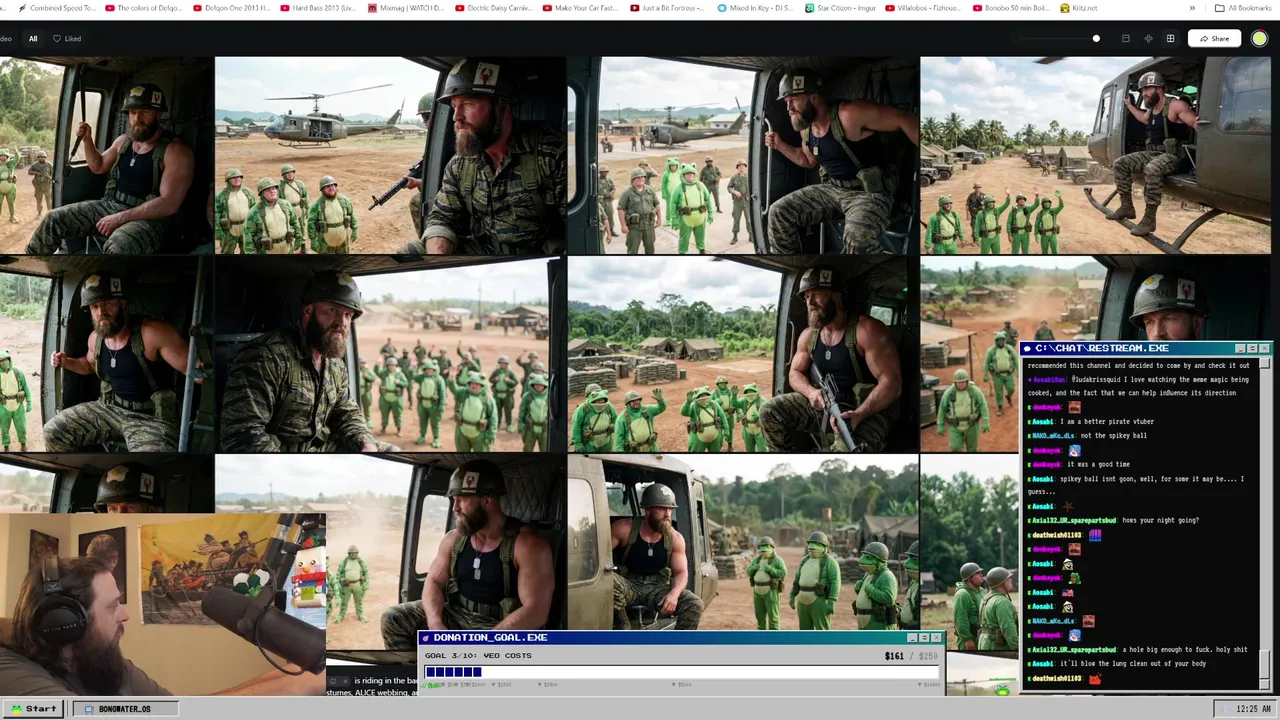Open the 'Combined Speed To...' bookmark
This screenshot has height=720, width=1280.
(x=57, y=8)
